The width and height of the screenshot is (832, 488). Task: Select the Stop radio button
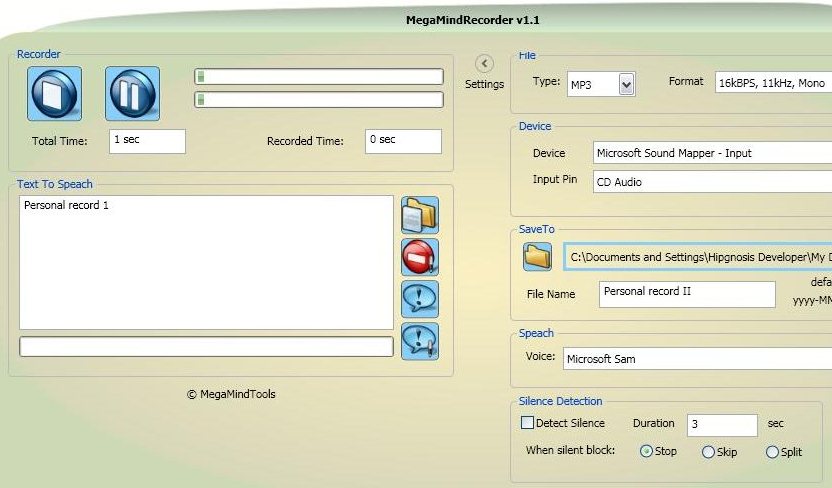coord(646,451)
